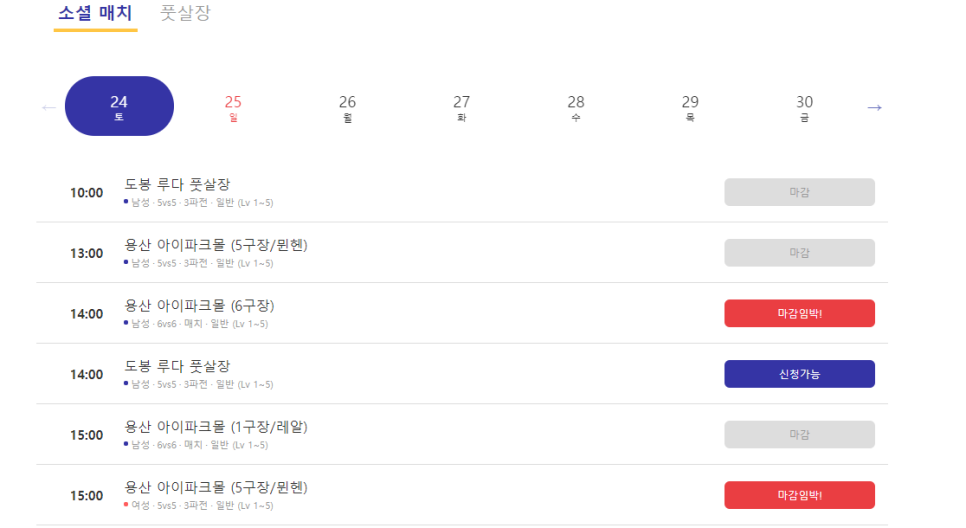Select Sunday the 25th
The width and height of the screenshot is (966, 528).
[x=233, y=108]
